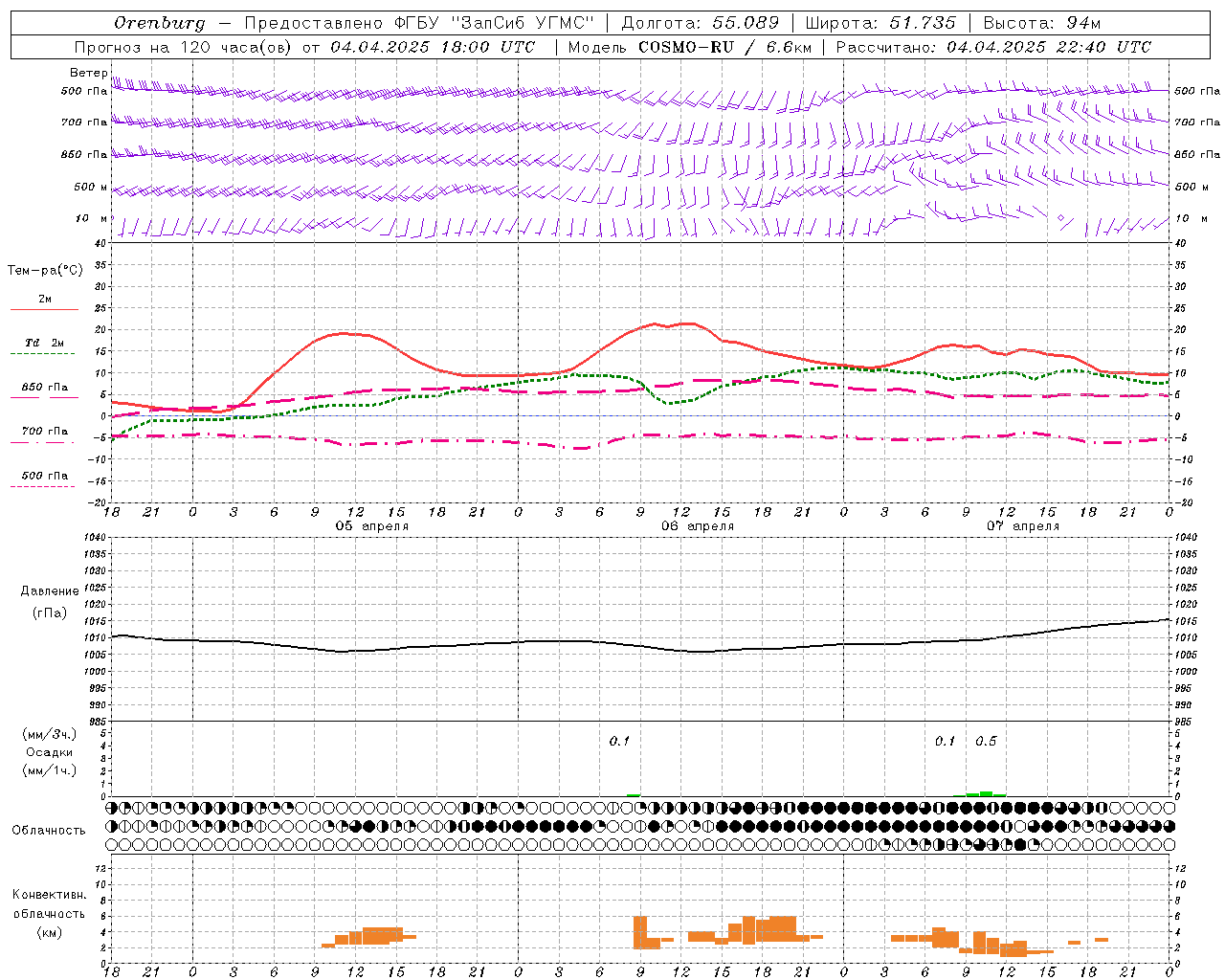This screenshot has height=980, width=1225.
Task: Click the 'Осадки' precipitation label
Action: coord(50,752)
